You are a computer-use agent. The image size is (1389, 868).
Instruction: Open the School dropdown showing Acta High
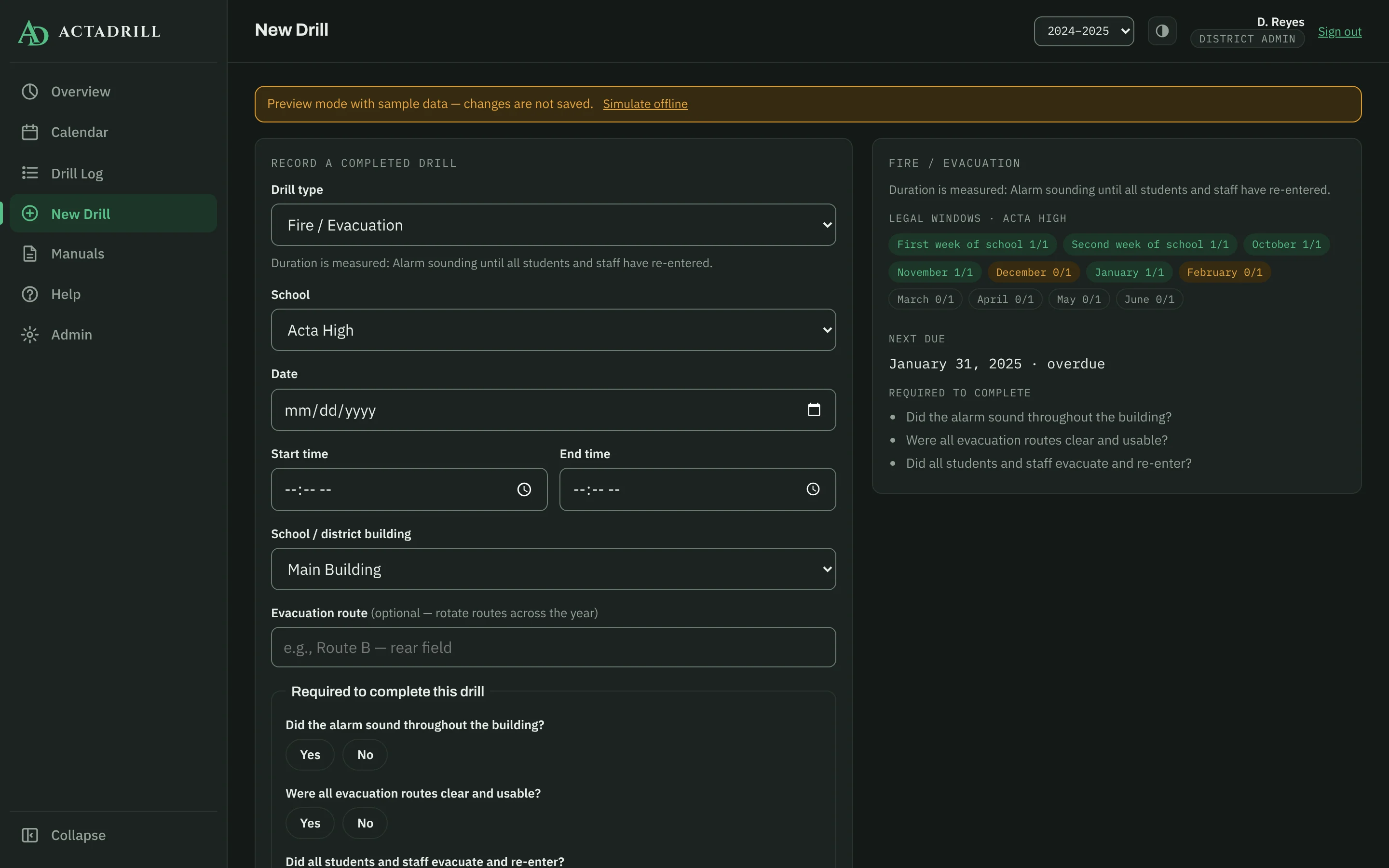pyautogui.click(x=553, y=330)
